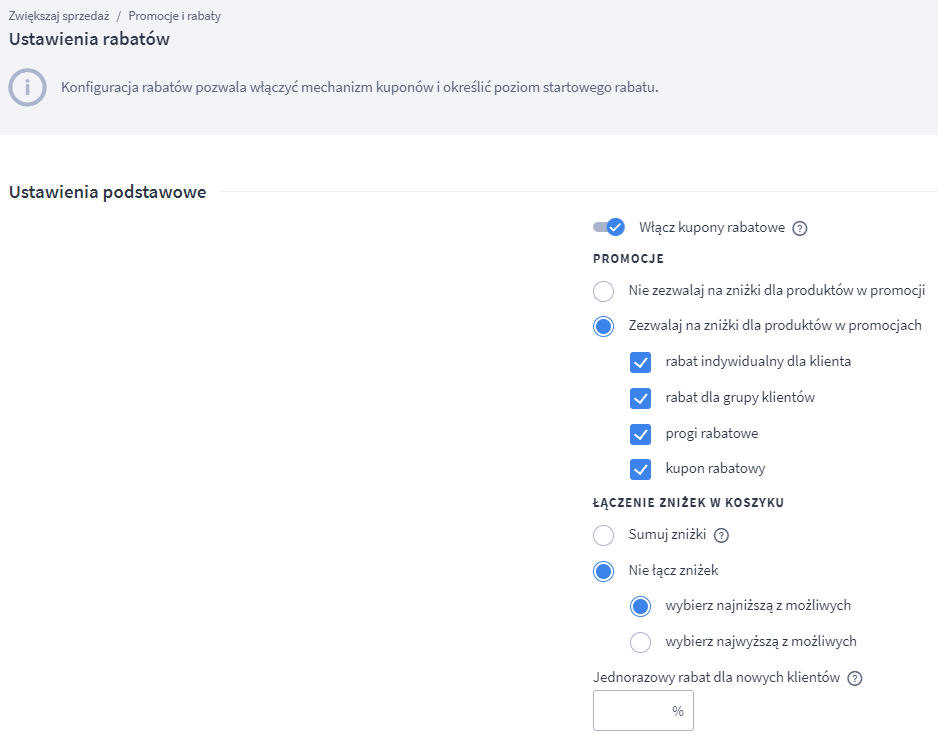Disable the progi rabatowe checkbox

pos(640,434)
